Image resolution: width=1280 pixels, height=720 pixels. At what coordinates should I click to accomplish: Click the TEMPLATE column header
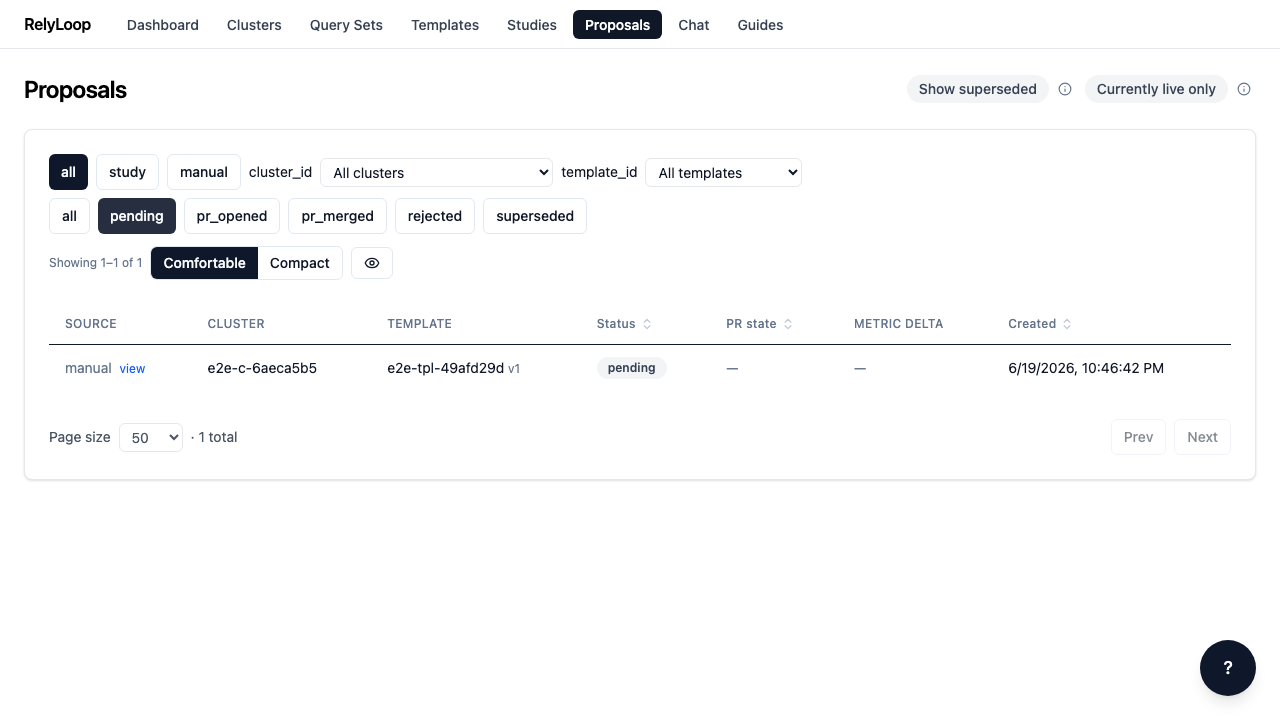[420, 324]
